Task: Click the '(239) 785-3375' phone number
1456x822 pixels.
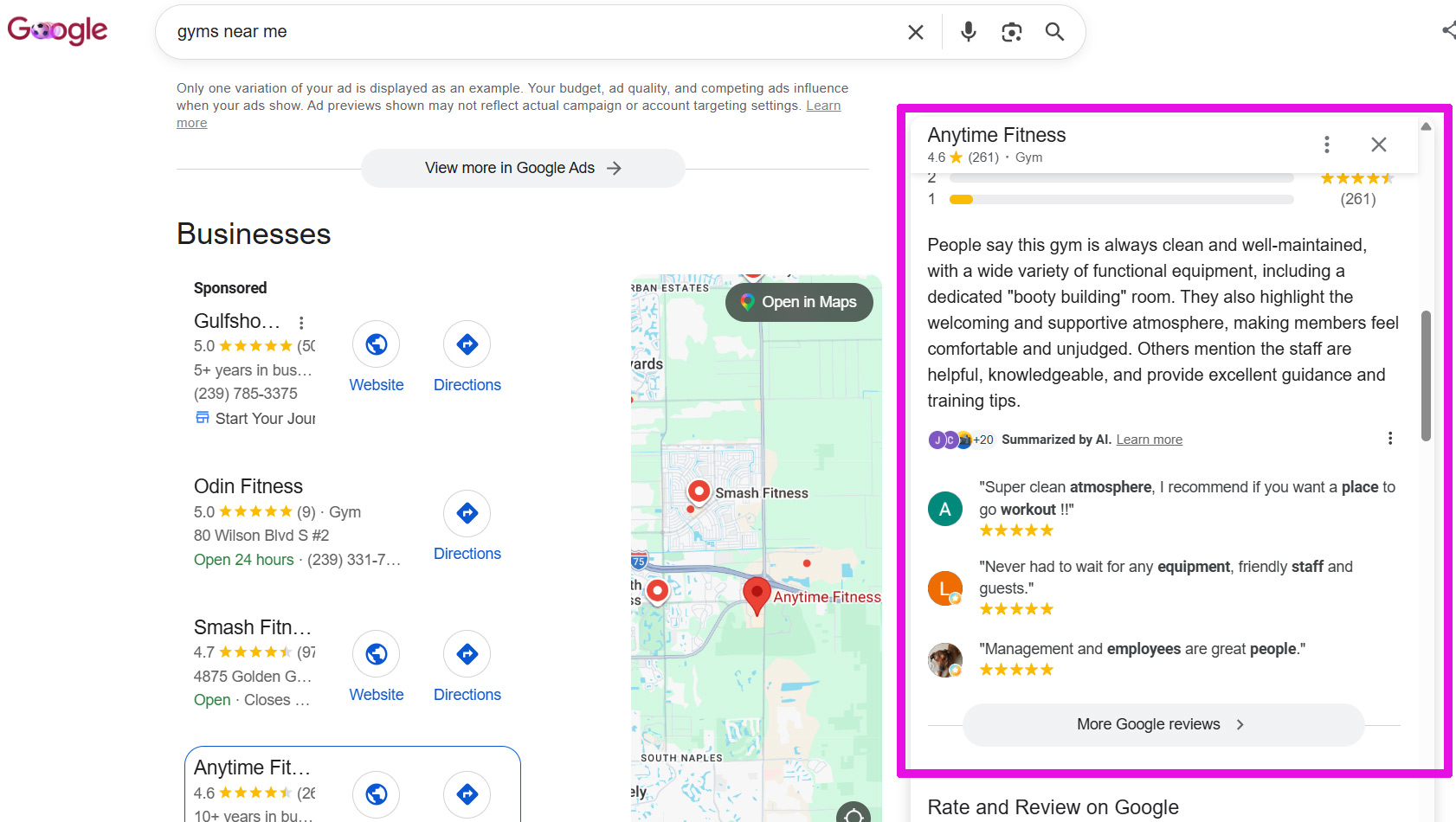Action: tap(246, 394)
